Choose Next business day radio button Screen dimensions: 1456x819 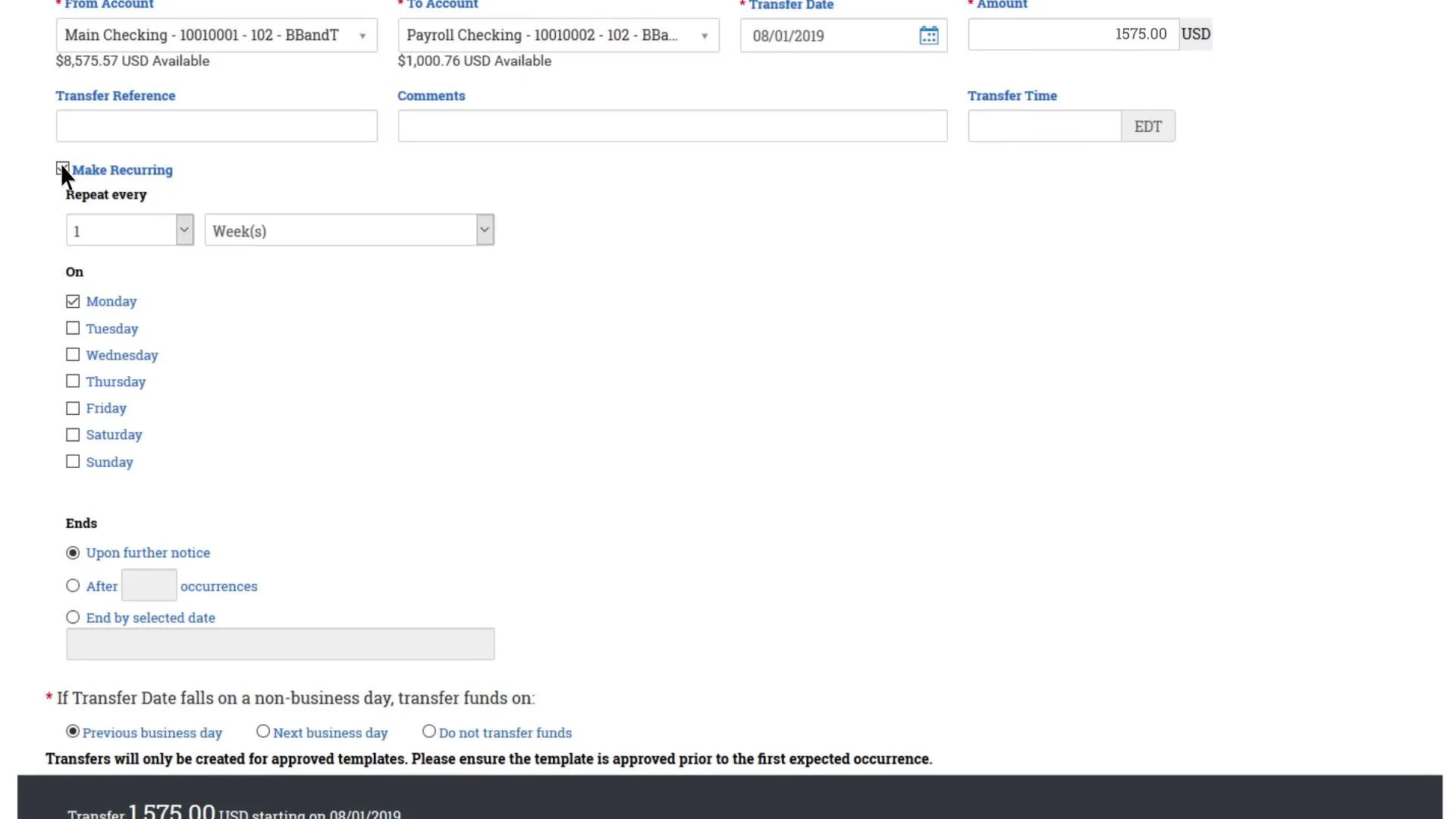tap(263, 732)
